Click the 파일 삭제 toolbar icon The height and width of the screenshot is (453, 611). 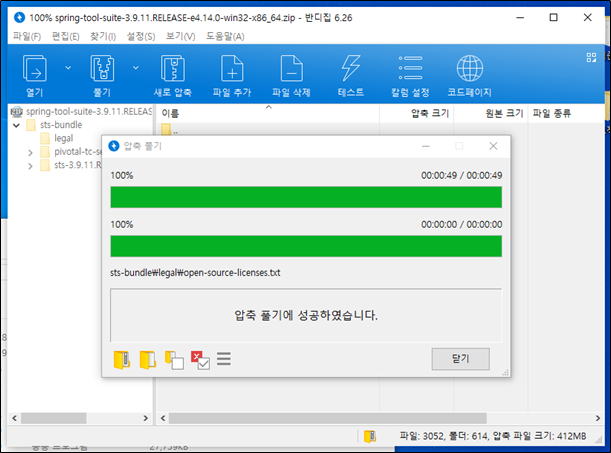(x=291, y=68)
